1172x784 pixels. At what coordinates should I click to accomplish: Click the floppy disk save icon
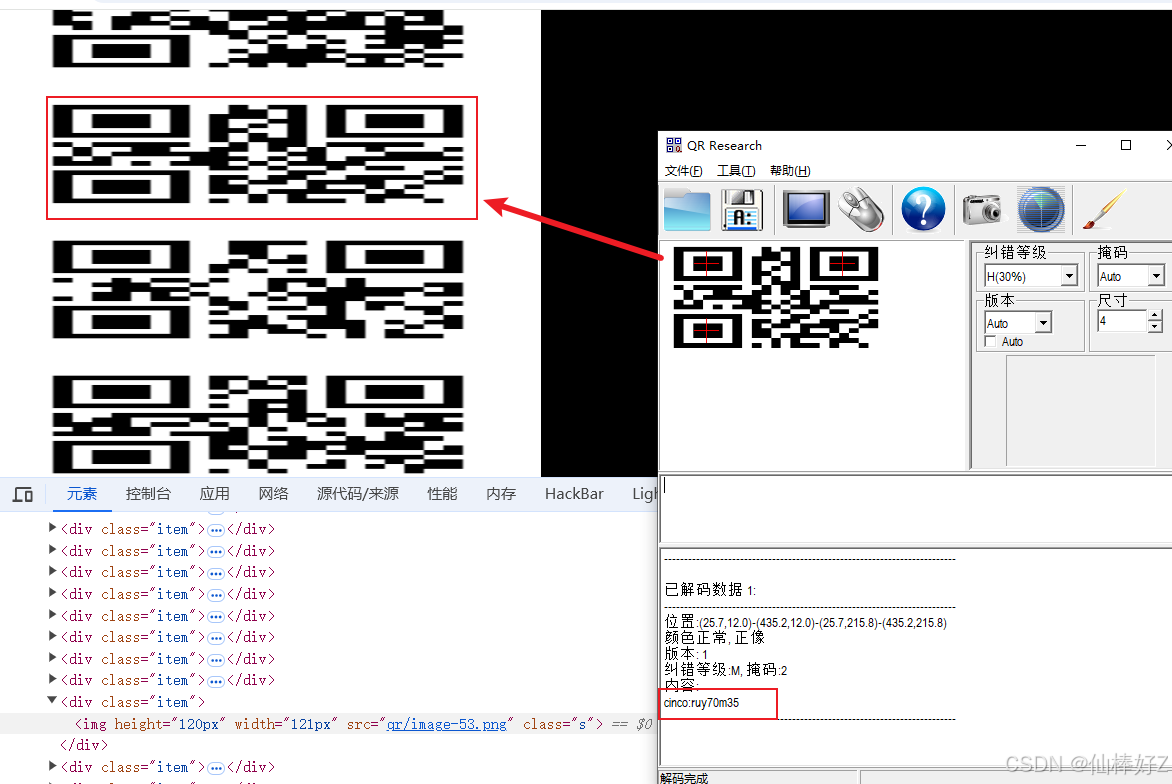741,210
